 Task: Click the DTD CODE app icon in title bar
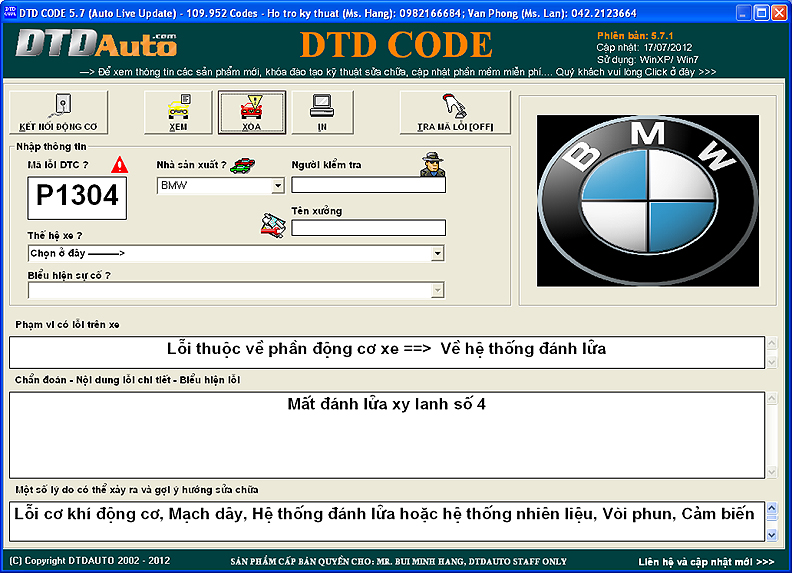tap(10, 12)
